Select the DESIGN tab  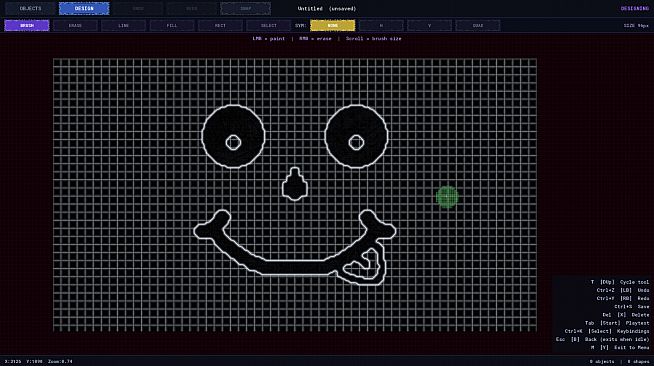84,8
